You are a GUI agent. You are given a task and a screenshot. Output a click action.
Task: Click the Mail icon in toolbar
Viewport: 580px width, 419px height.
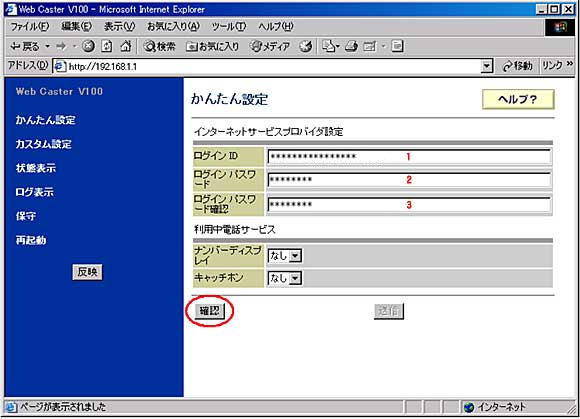[x=328, y=46]
